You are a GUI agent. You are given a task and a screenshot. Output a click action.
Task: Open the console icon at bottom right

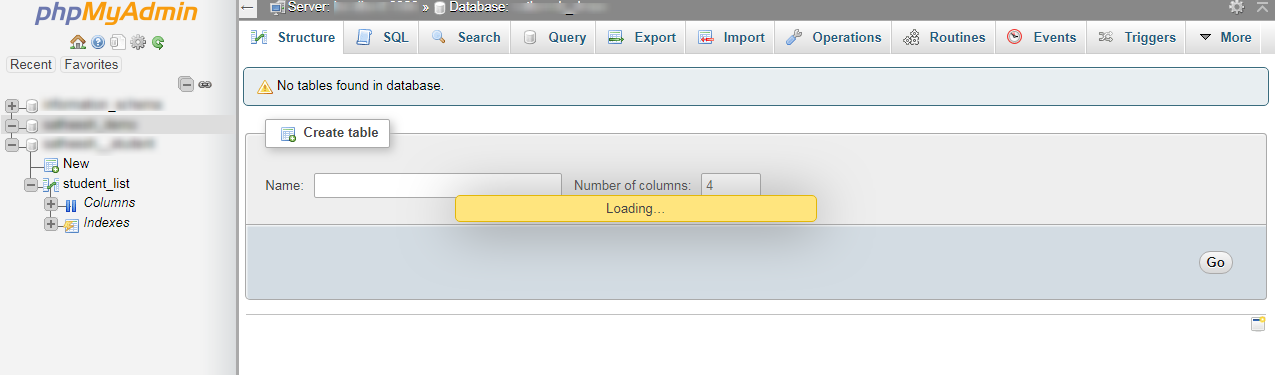(1258, 324)
